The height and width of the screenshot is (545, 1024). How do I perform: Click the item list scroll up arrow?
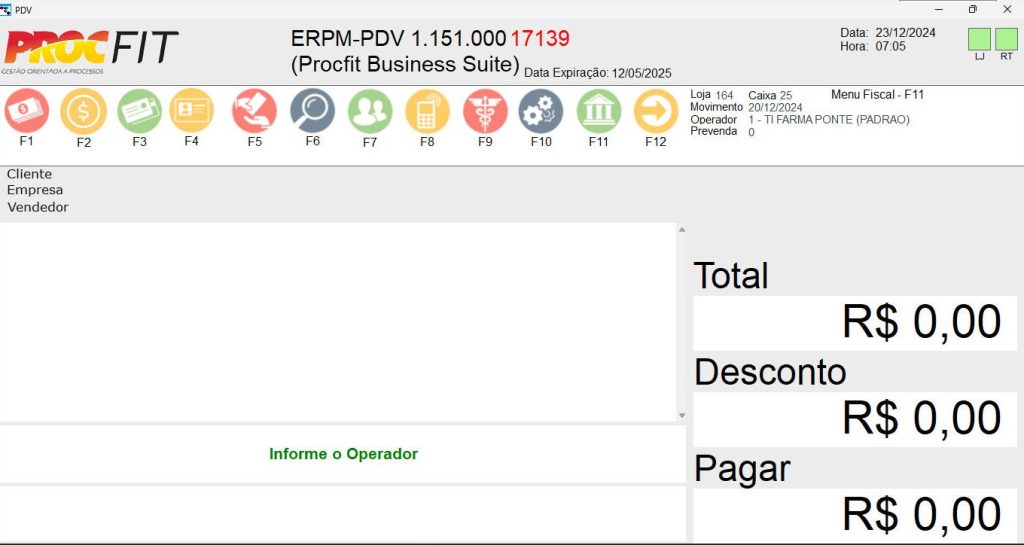[x=682, y=230]
